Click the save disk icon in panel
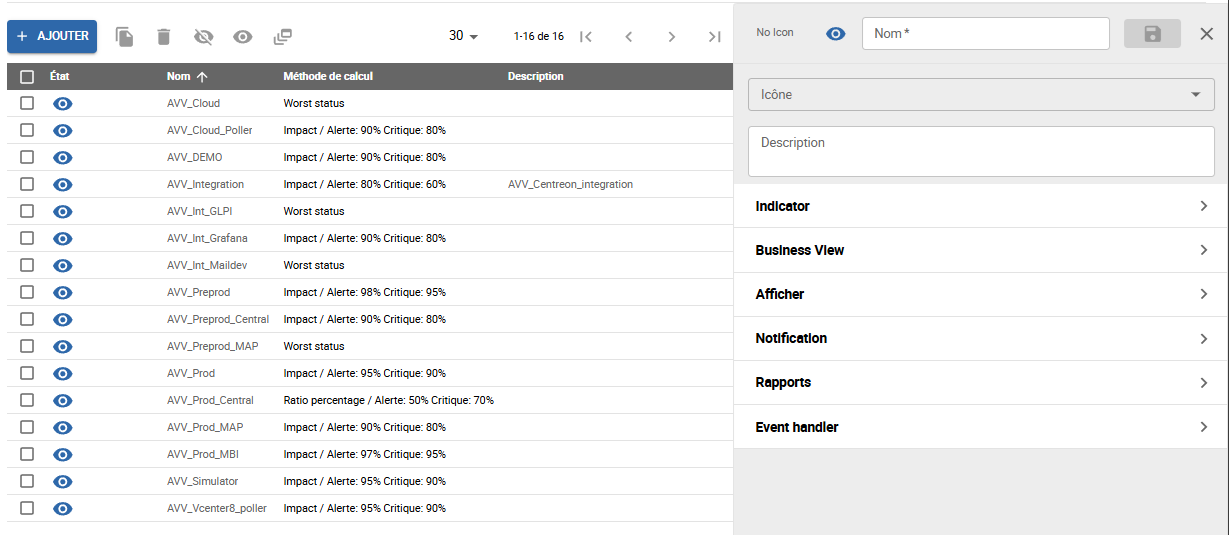 [x=1152, y=33]
